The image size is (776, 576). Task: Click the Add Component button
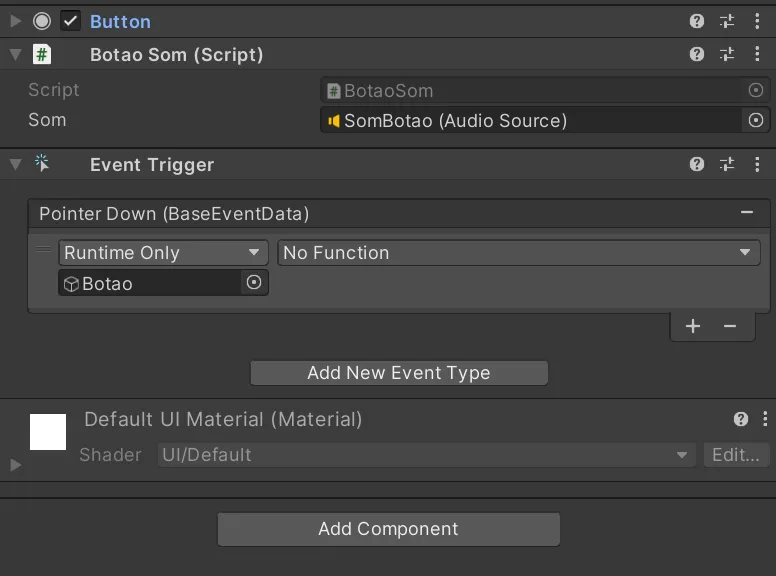tap(388, 529)
